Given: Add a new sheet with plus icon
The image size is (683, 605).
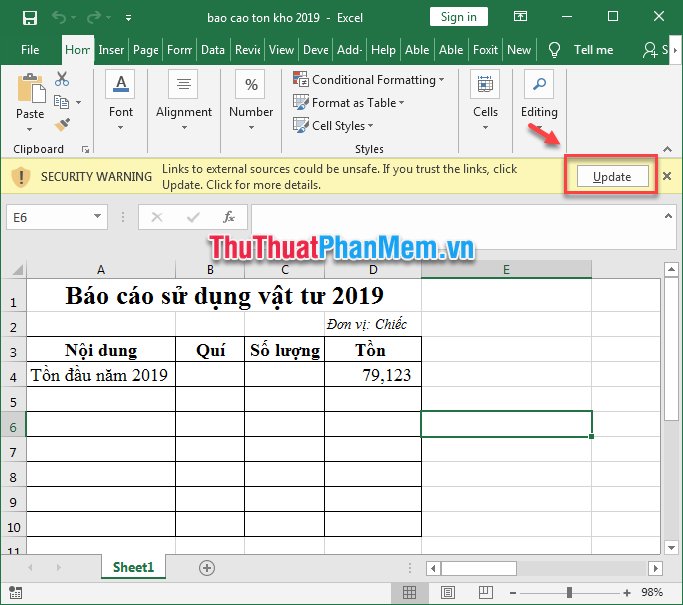Looking at the screenshot, I should click(207, 567).
